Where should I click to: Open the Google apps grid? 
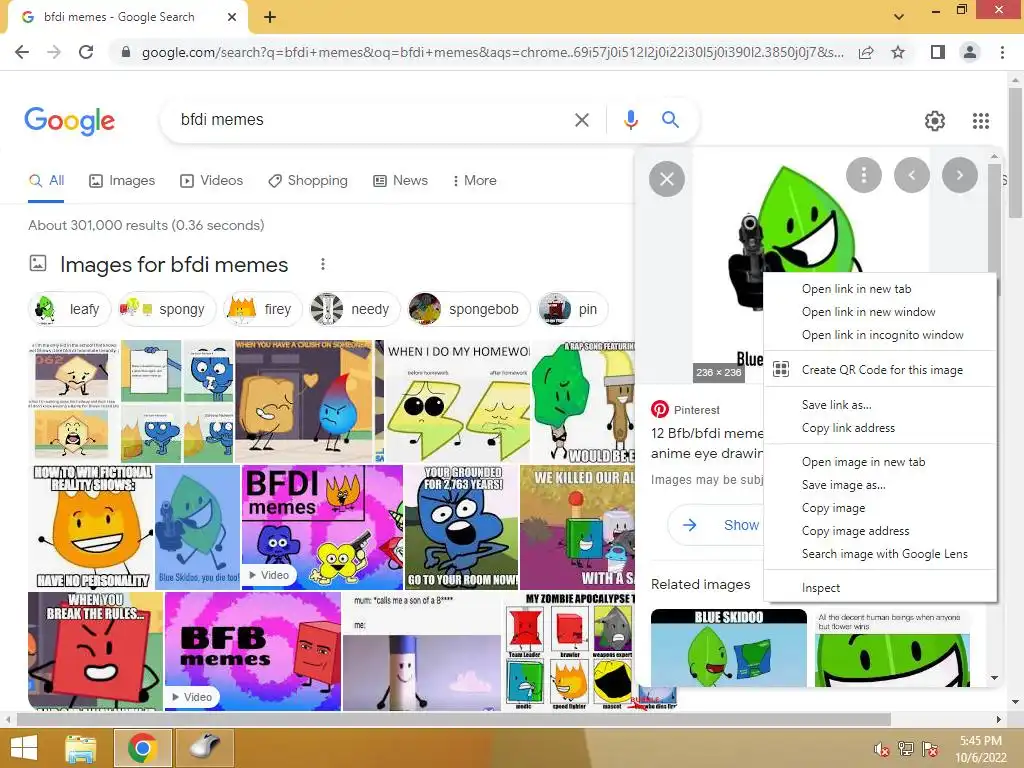pos(980,121)
